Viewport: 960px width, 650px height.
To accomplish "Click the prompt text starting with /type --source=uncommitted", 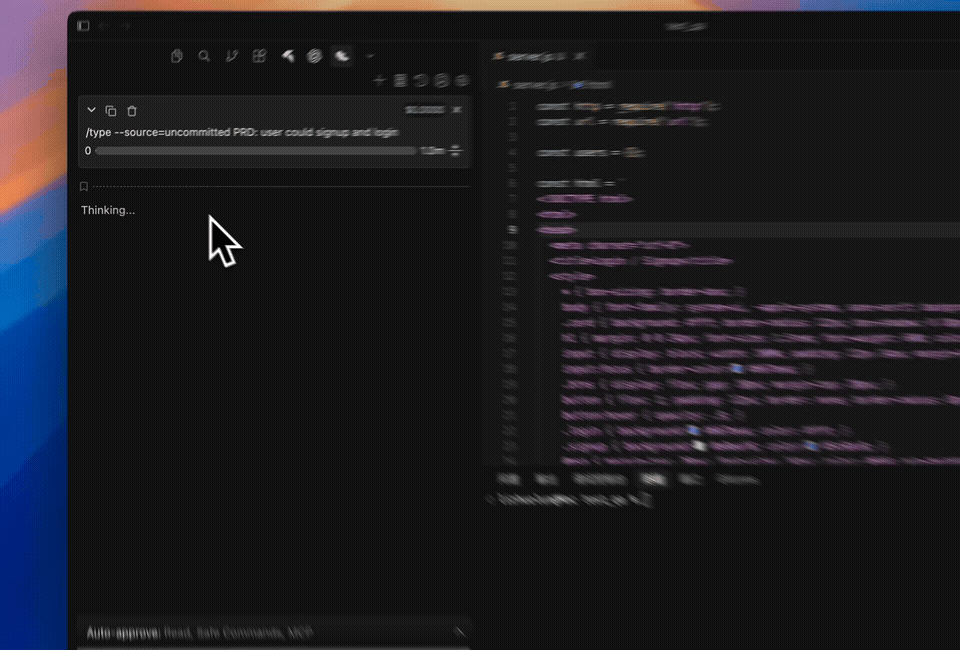I will (240, 131).
